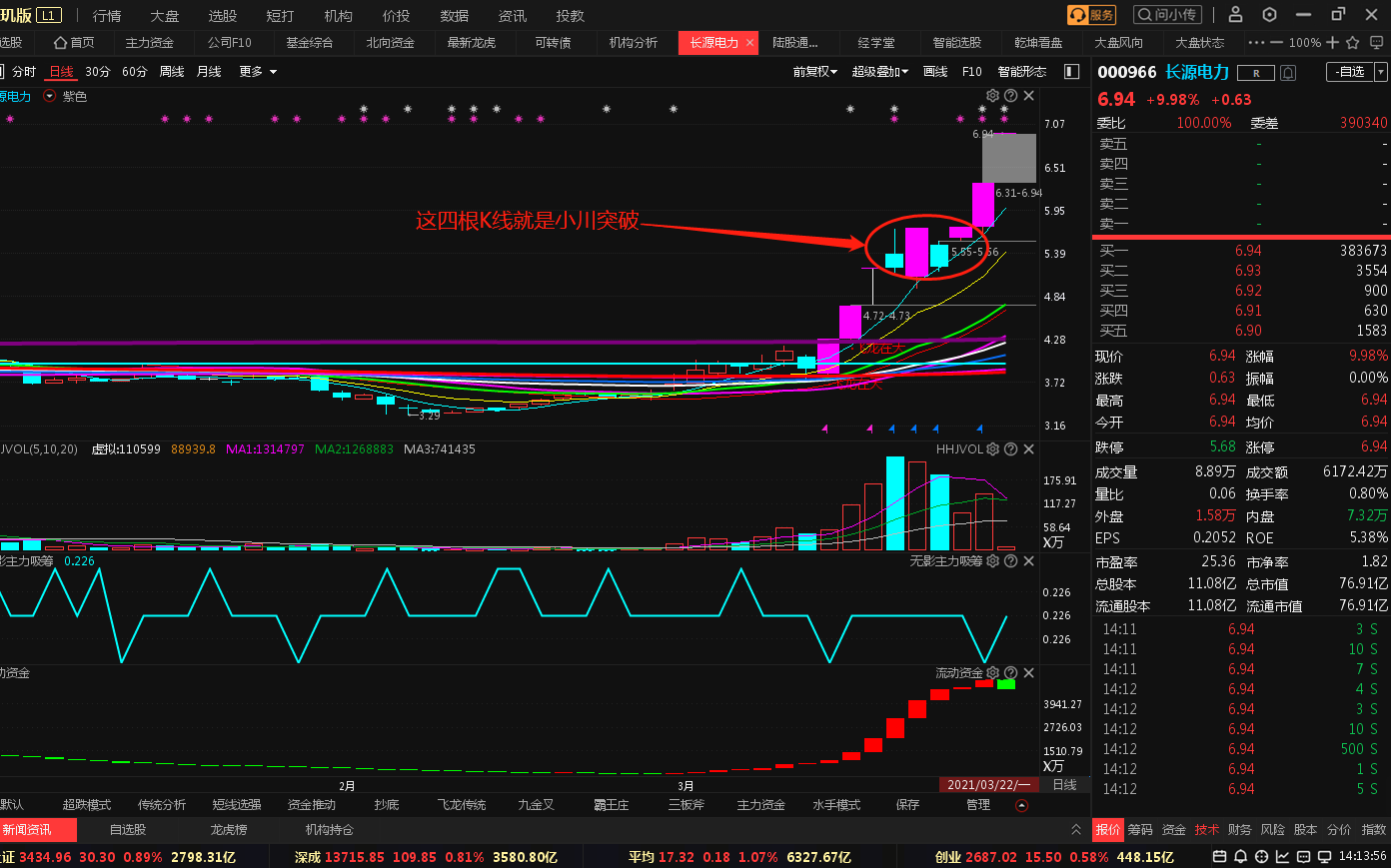Toggle -自选 watchlist button
Viewport: 1391px width, 868px height.
[1350, 72]
